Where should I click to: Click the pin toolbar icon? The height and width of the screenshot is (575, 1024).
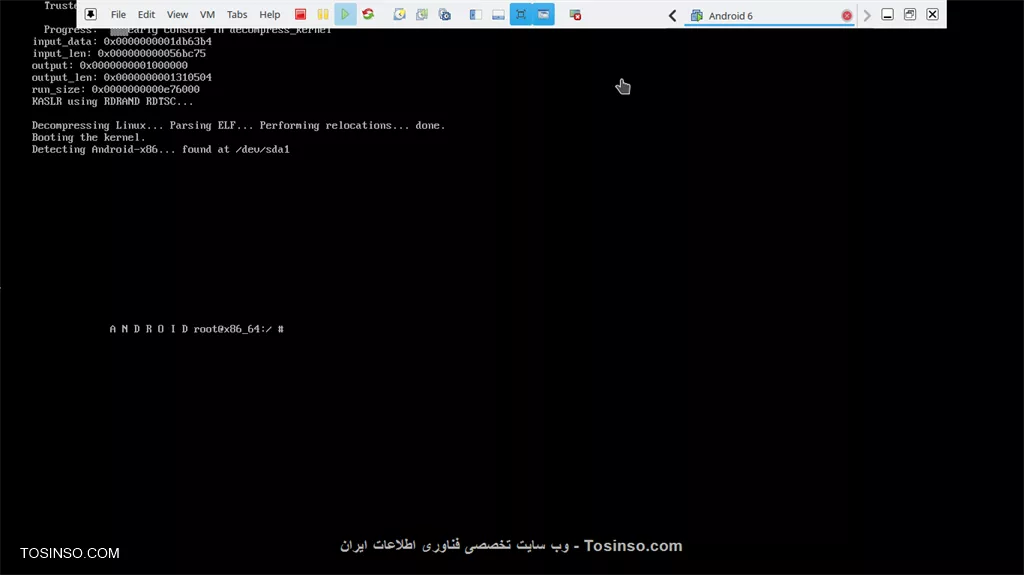91,14
